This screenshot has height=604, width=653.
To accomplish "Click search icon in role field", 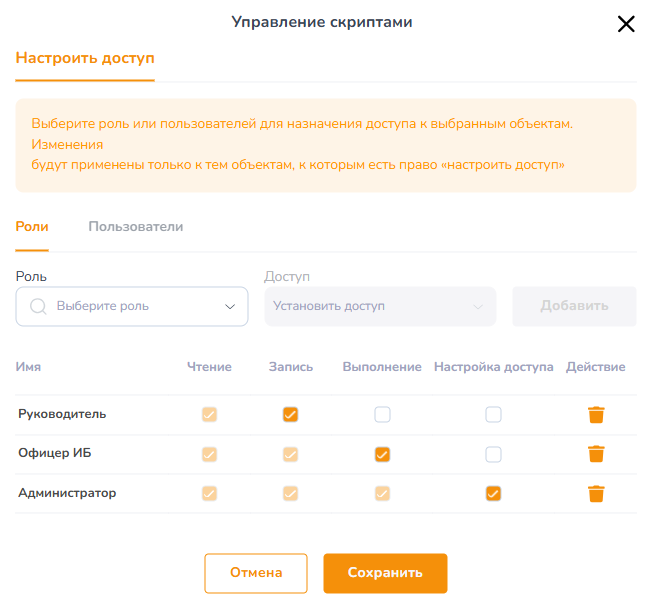I will click(x=38, y=307).
